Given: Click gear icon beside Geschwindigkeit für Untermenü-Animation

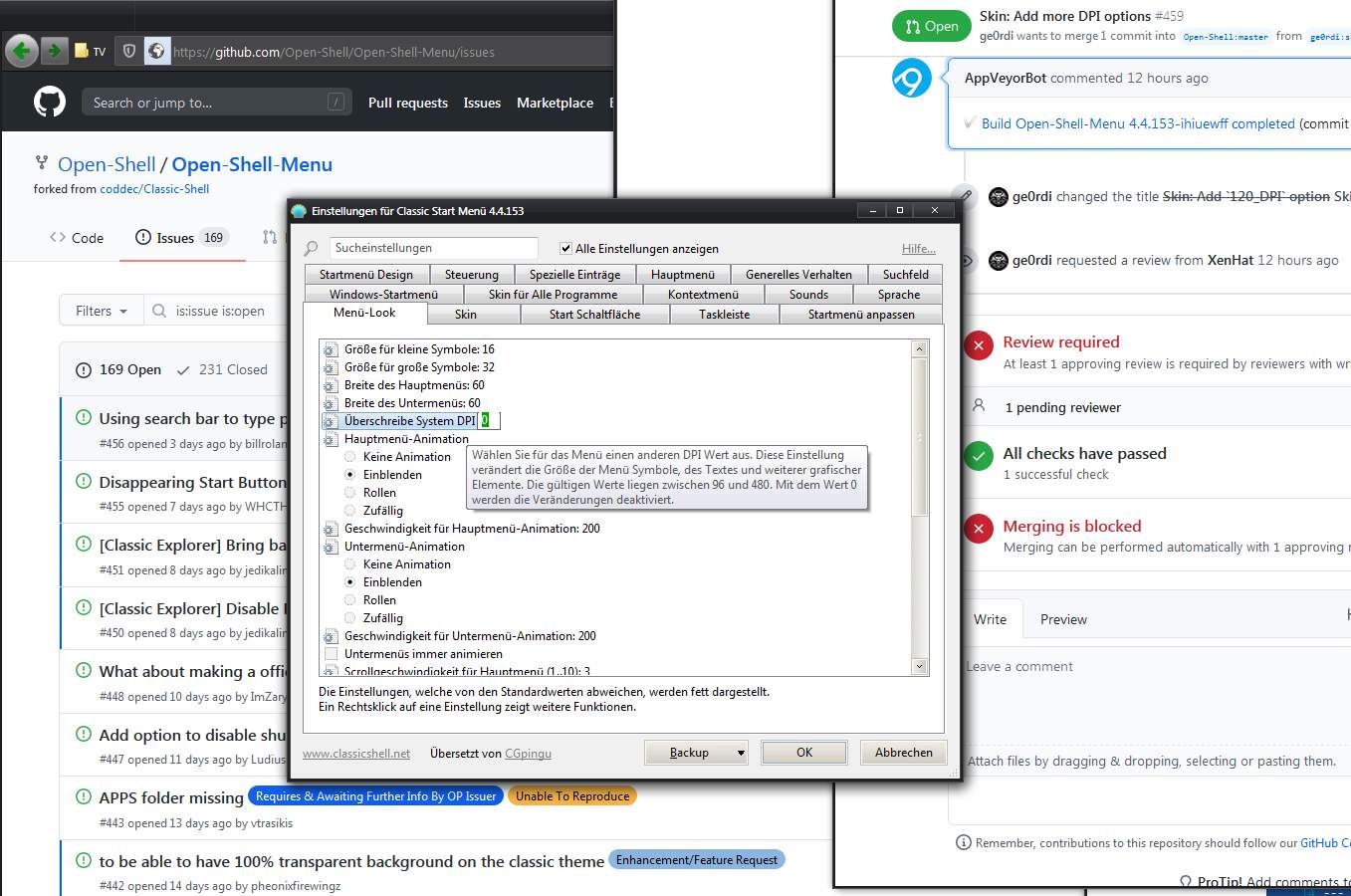Looking at the screenshot, I should (331, 636).
